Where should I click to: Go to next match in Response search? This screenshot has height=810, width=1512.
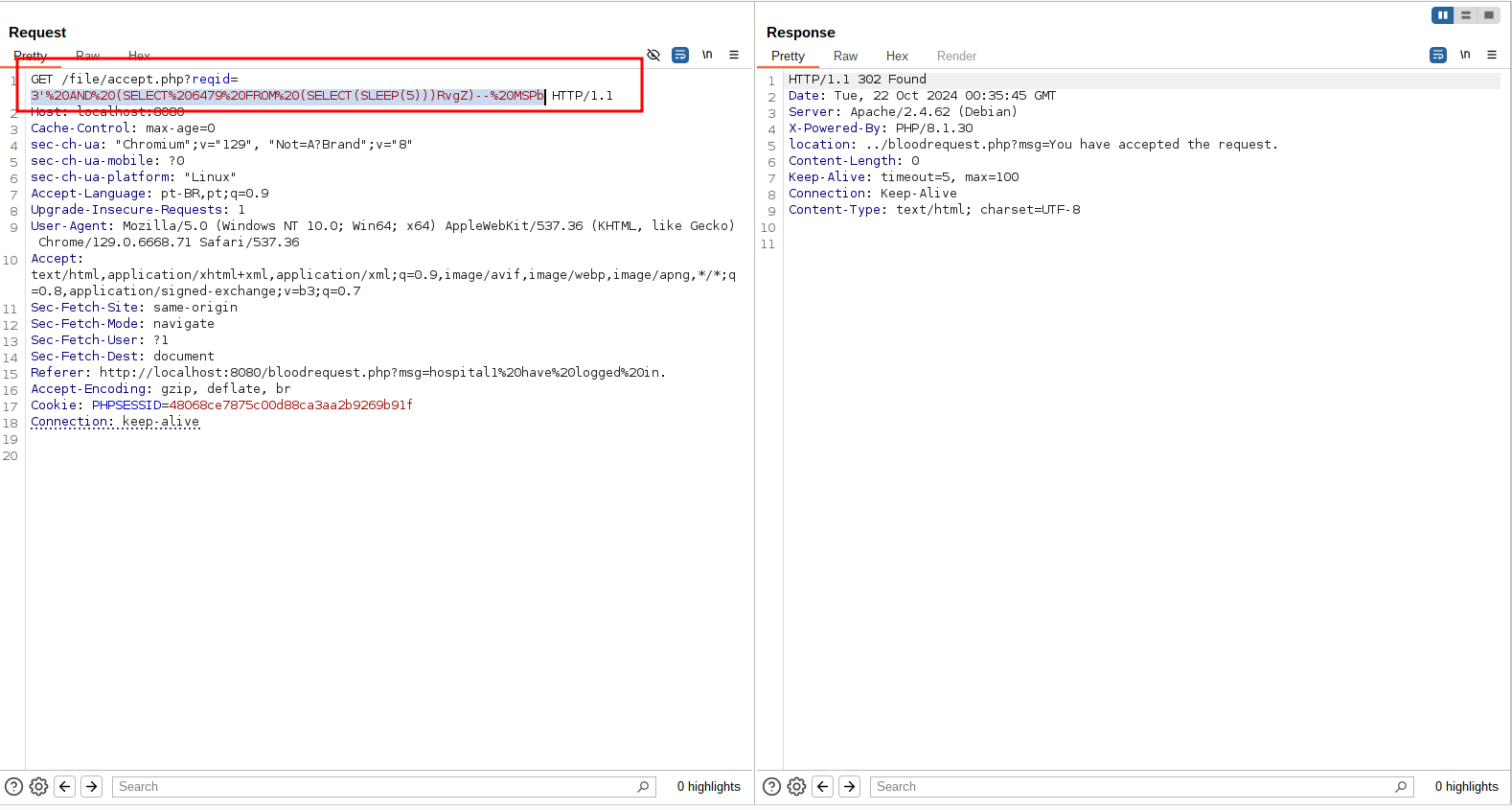(850, 786)
